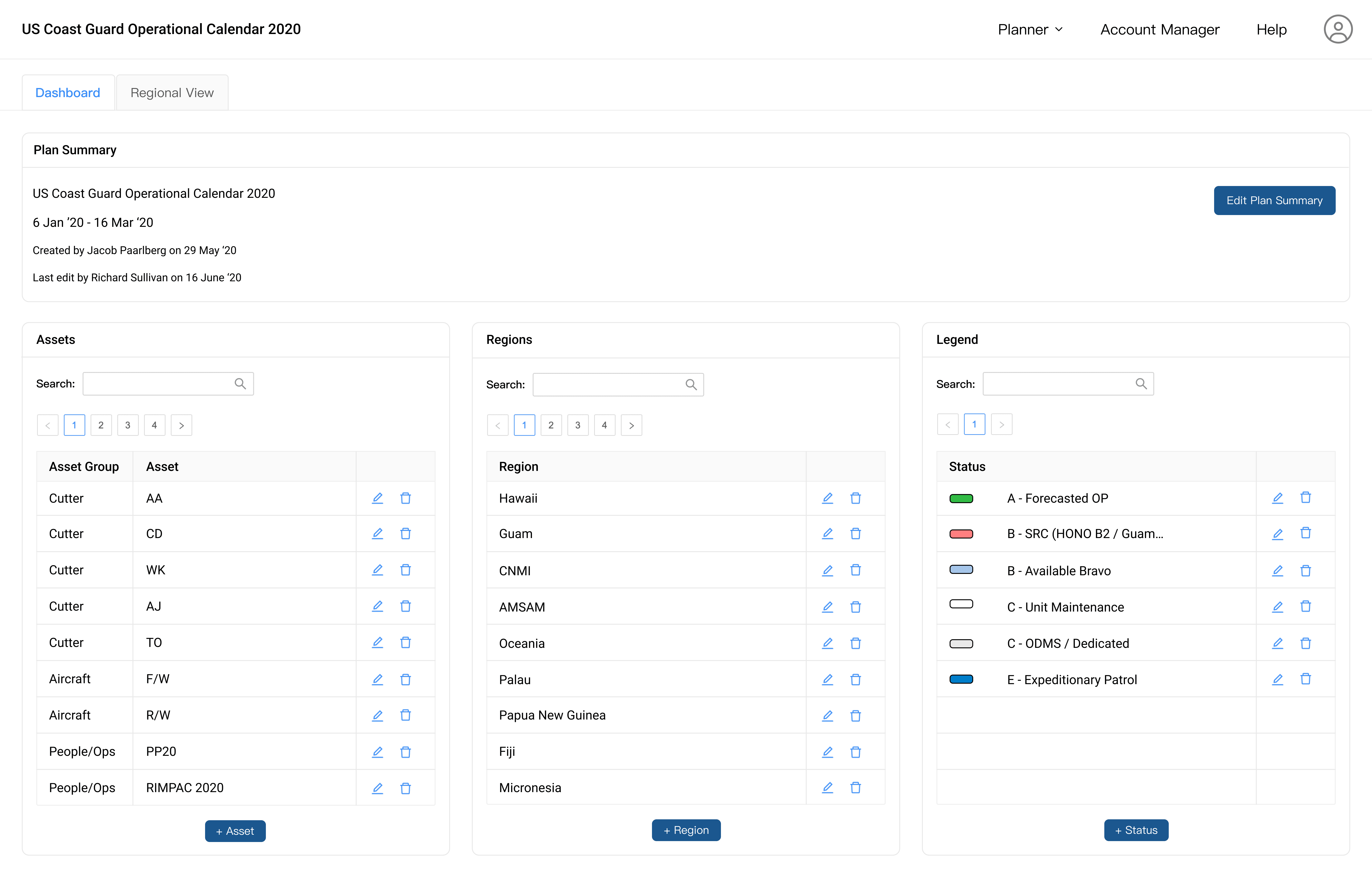This screenshot has height=891, width=1372.
Task: Add a new region with + Region
Action: [x=686, y=830]
